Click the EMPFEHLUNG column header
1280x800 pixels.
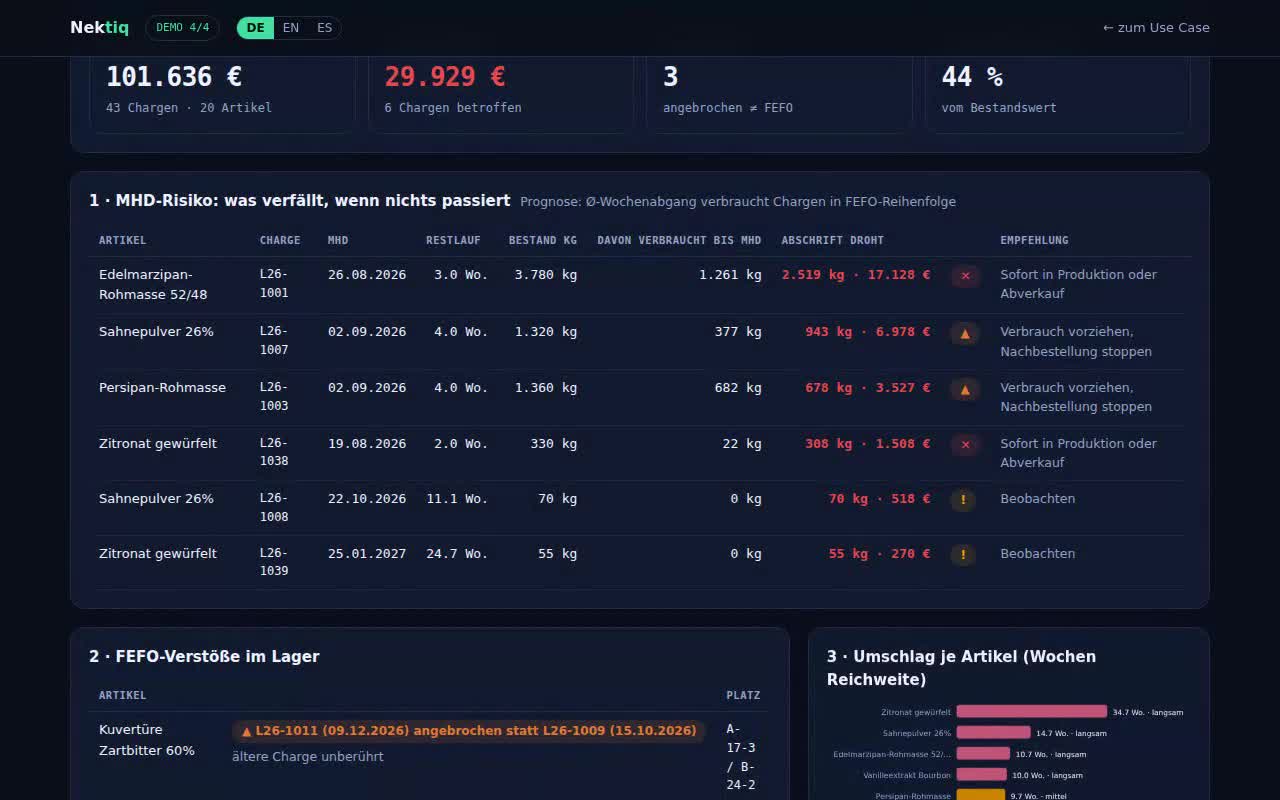(1034, 240)
